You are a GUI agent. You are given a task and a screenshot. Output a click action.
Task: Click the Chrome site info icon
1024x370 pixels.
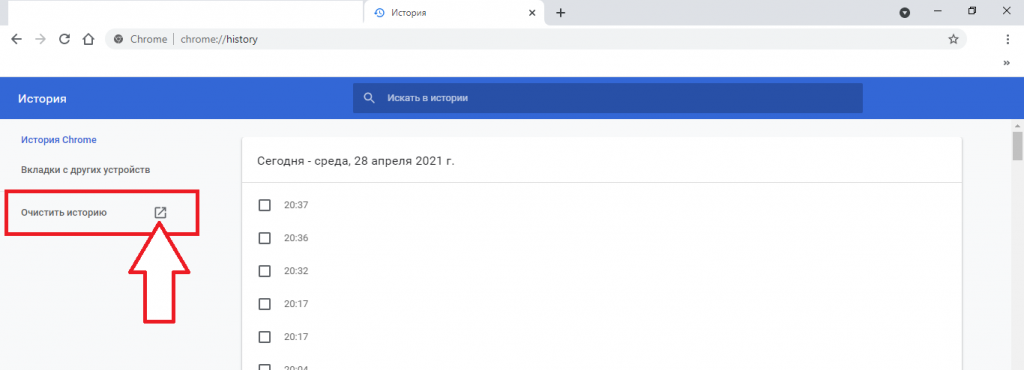point(118,39)
